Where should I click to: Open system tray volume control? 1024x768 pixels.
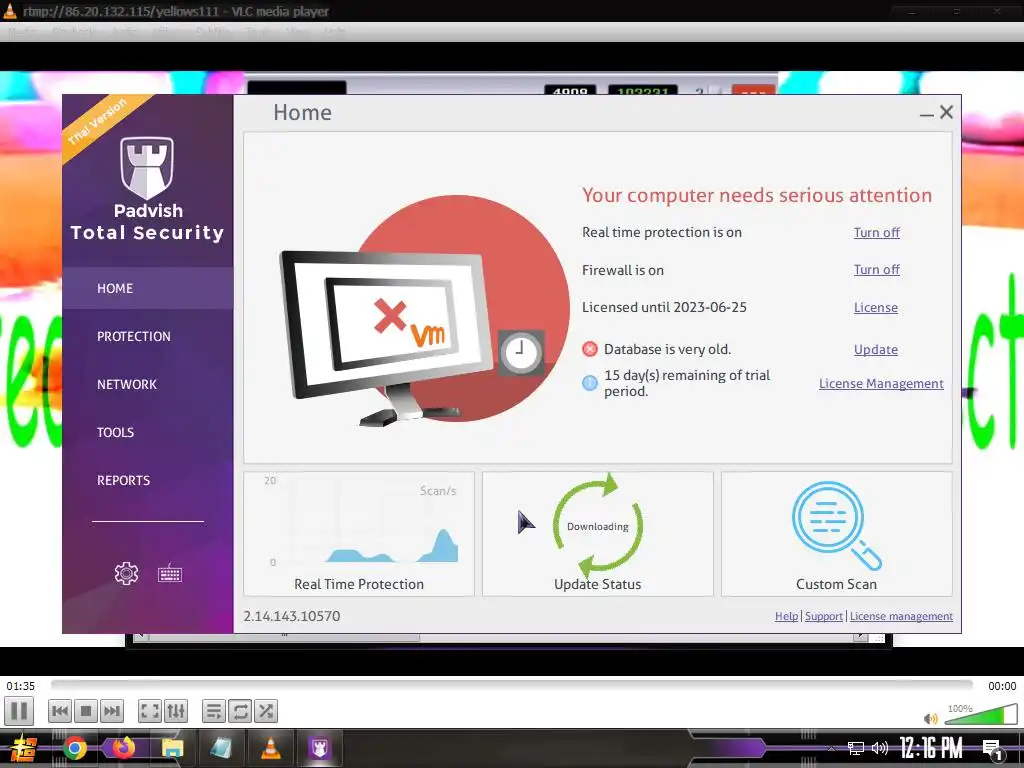pyautogui.click(x=880, y=748)
